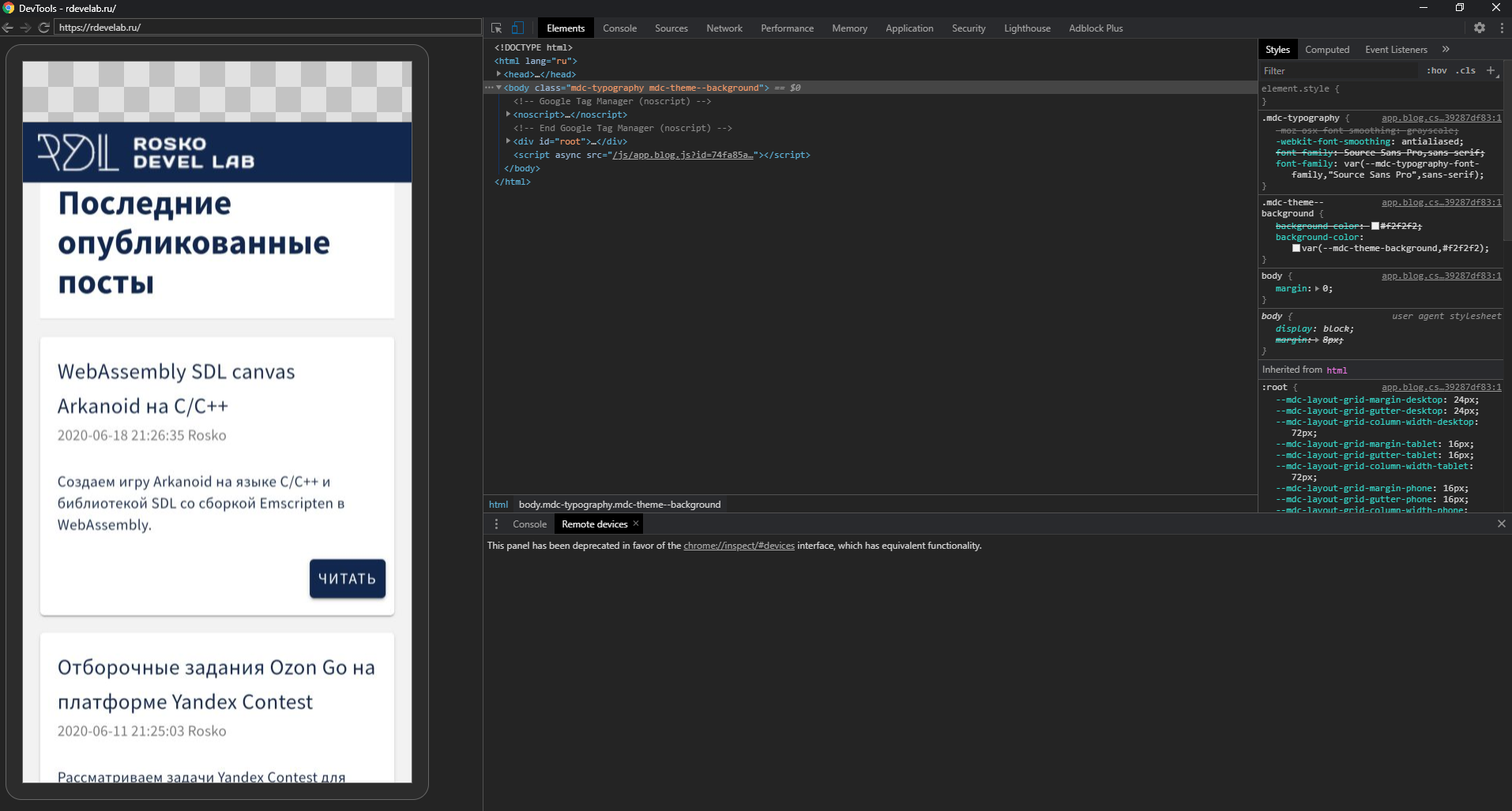Expand the head element node
The width and height of the screenshot is (1512, 811).
(x=498, y=73)
